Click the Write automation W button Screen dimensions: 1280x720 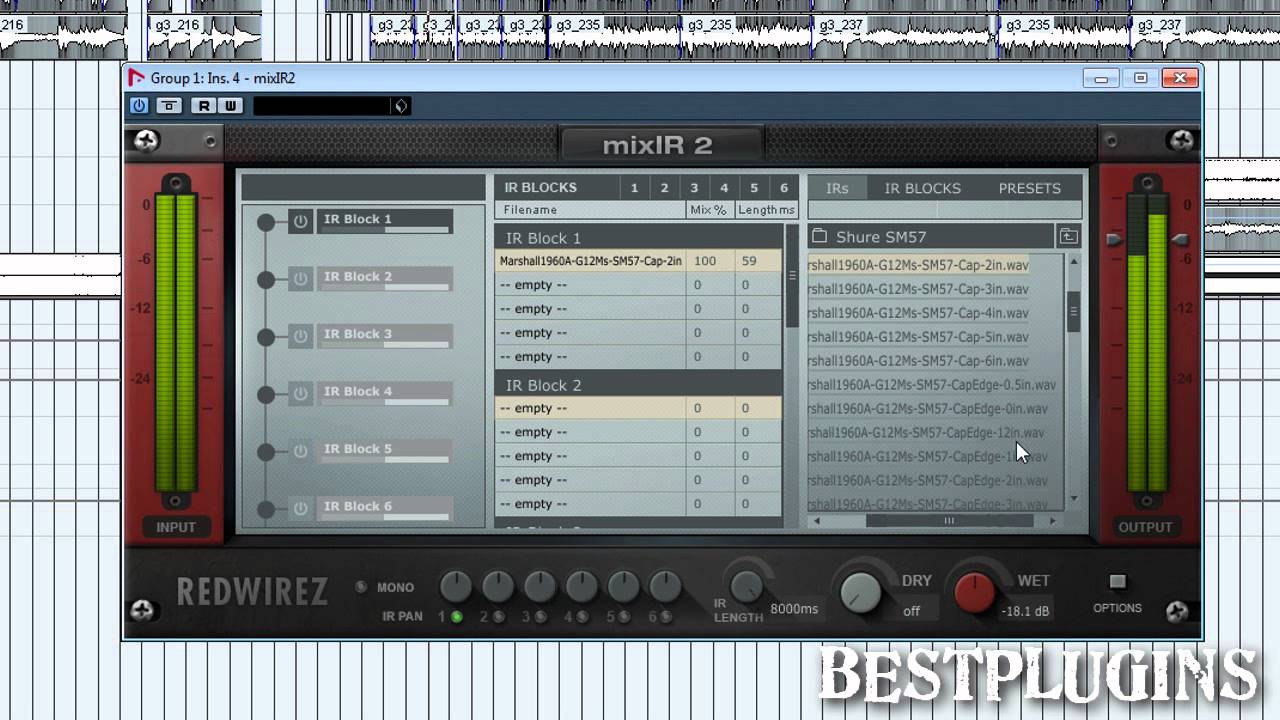coord(230,105)
